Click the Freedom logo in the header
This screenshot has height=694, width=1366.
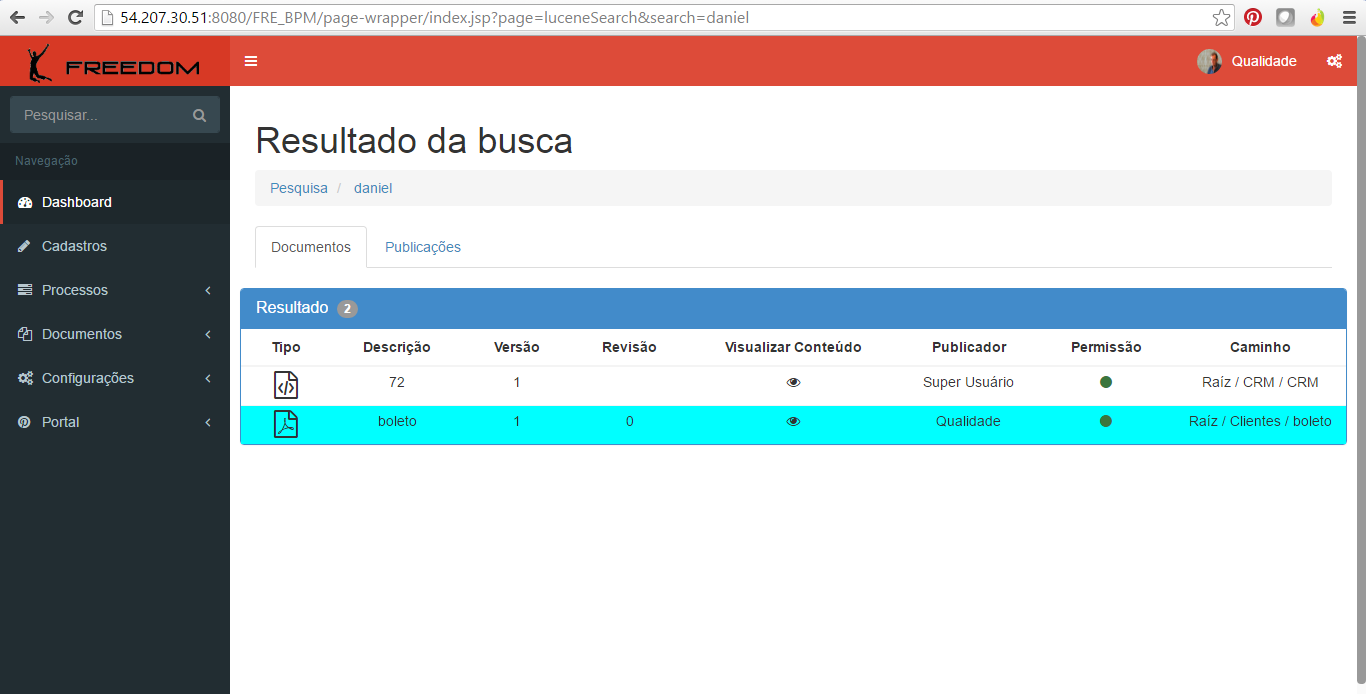coord(114,63)
